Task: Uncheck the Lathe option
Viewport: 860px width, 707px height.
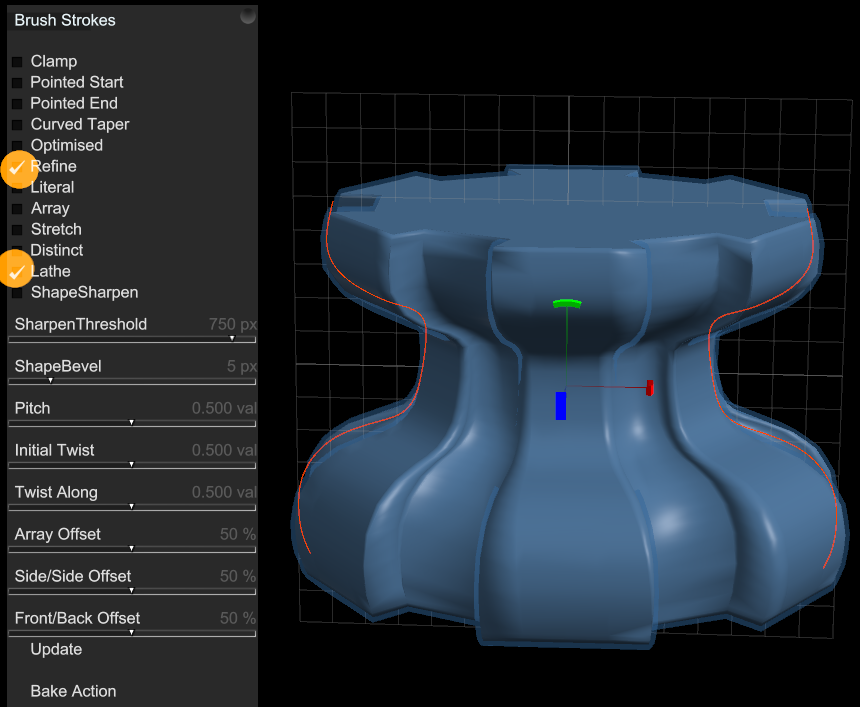Action: (17, 270)
